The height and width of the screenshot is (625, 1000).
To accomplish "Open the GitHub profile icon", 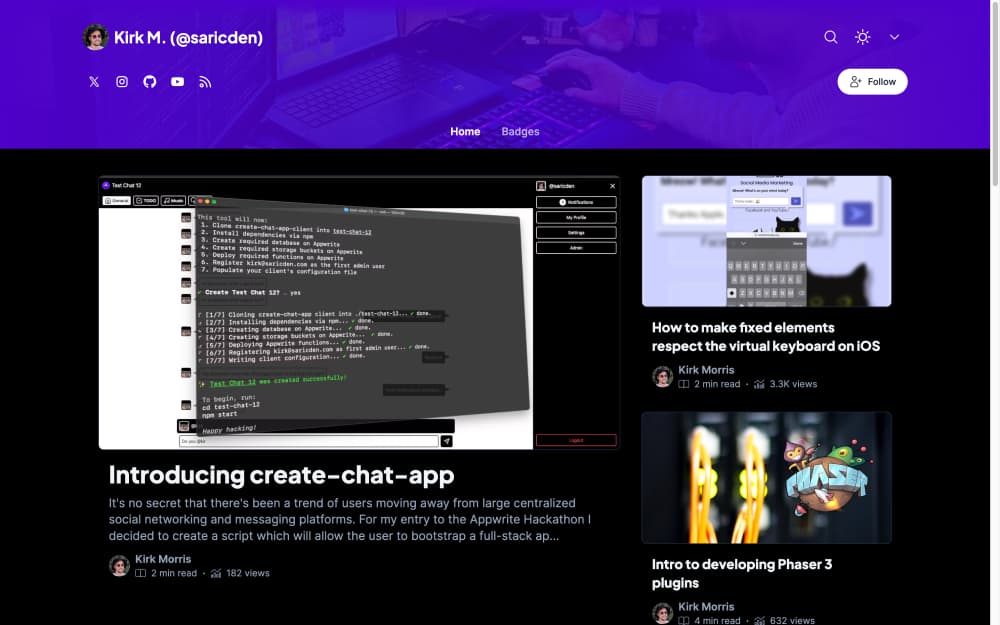I will pyautogui.click(x=150, y=82).
